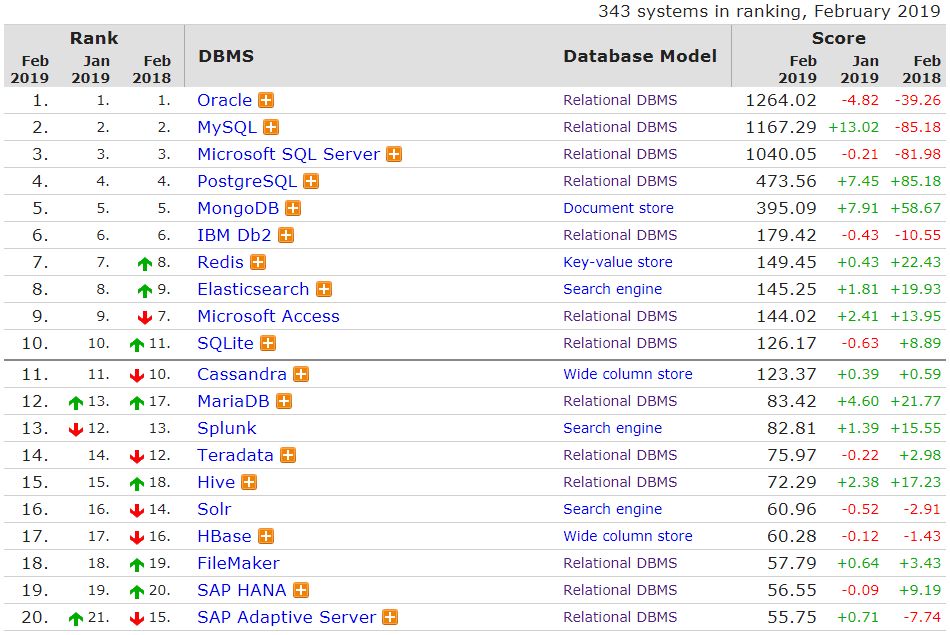Click Search engine model link for Elasticsearch
This screenshot has height=635, width=950.
coord(612,289)
